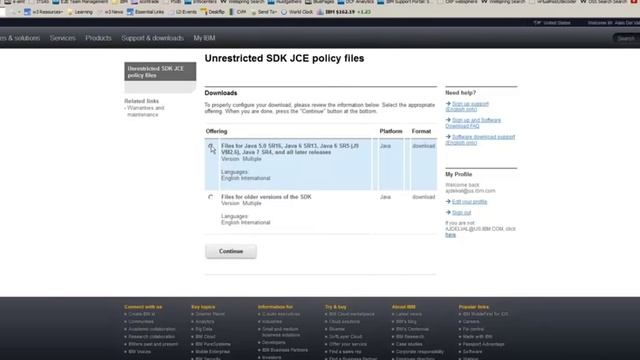Click the arrow icon beside Edit your profile
Viewport: 640px width, 360px height.
(448, 202)
